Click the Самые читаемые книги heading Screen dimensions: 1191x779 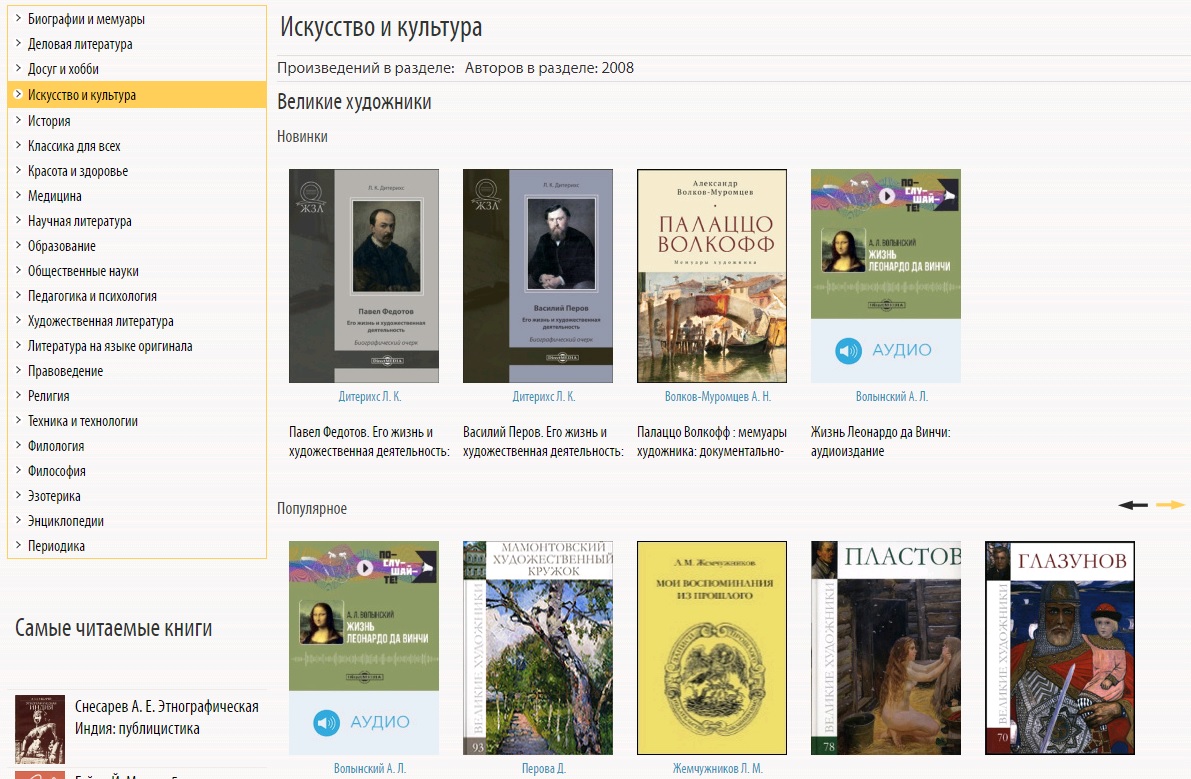pyautogui.click(x=113, y=628)
